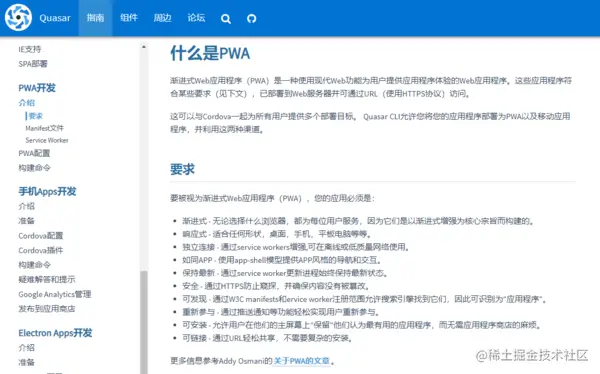Open the search magnifier icon

(226, 18)
